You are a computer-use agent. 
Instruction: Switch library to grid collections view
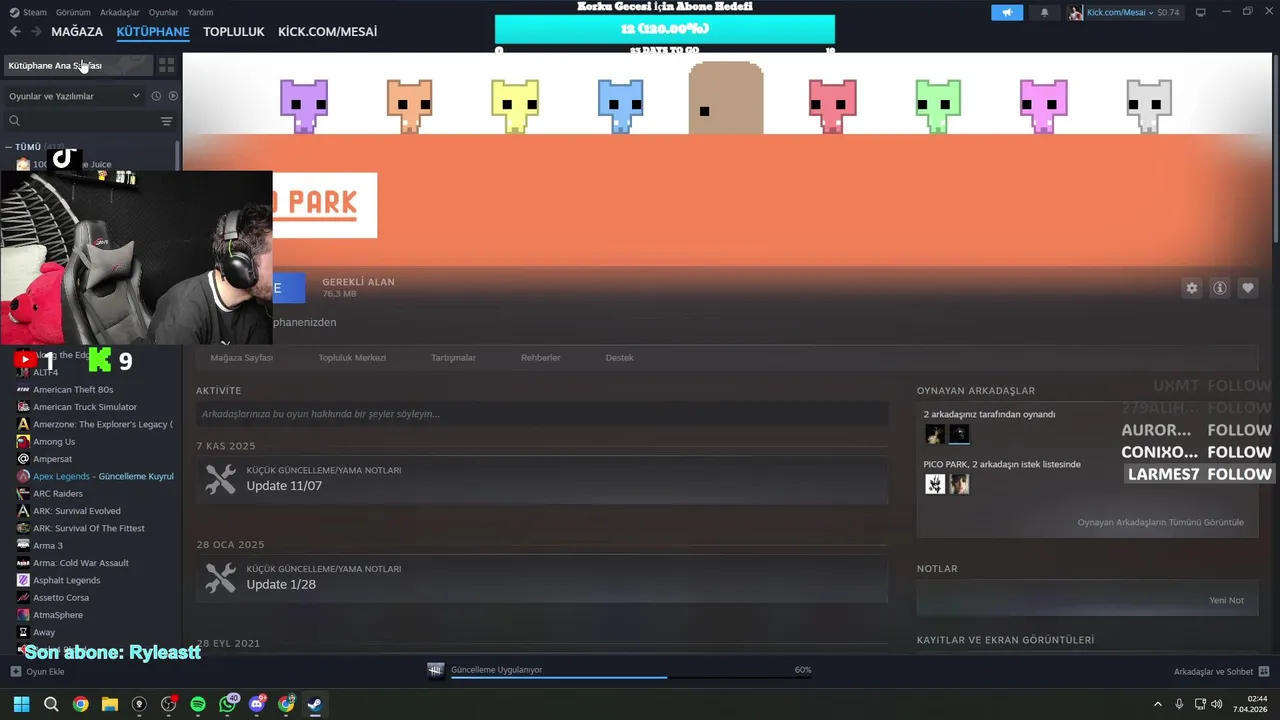point(166,65)
